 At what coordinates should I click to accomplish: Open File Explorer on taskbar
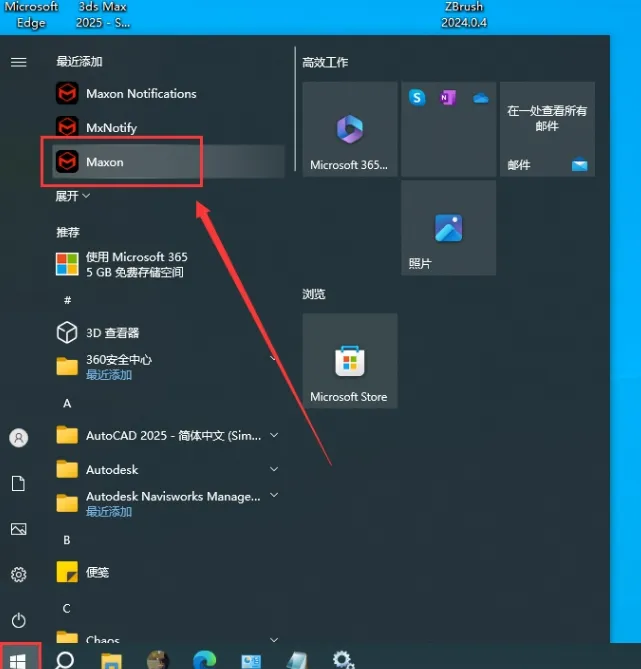tap(111, 660)
